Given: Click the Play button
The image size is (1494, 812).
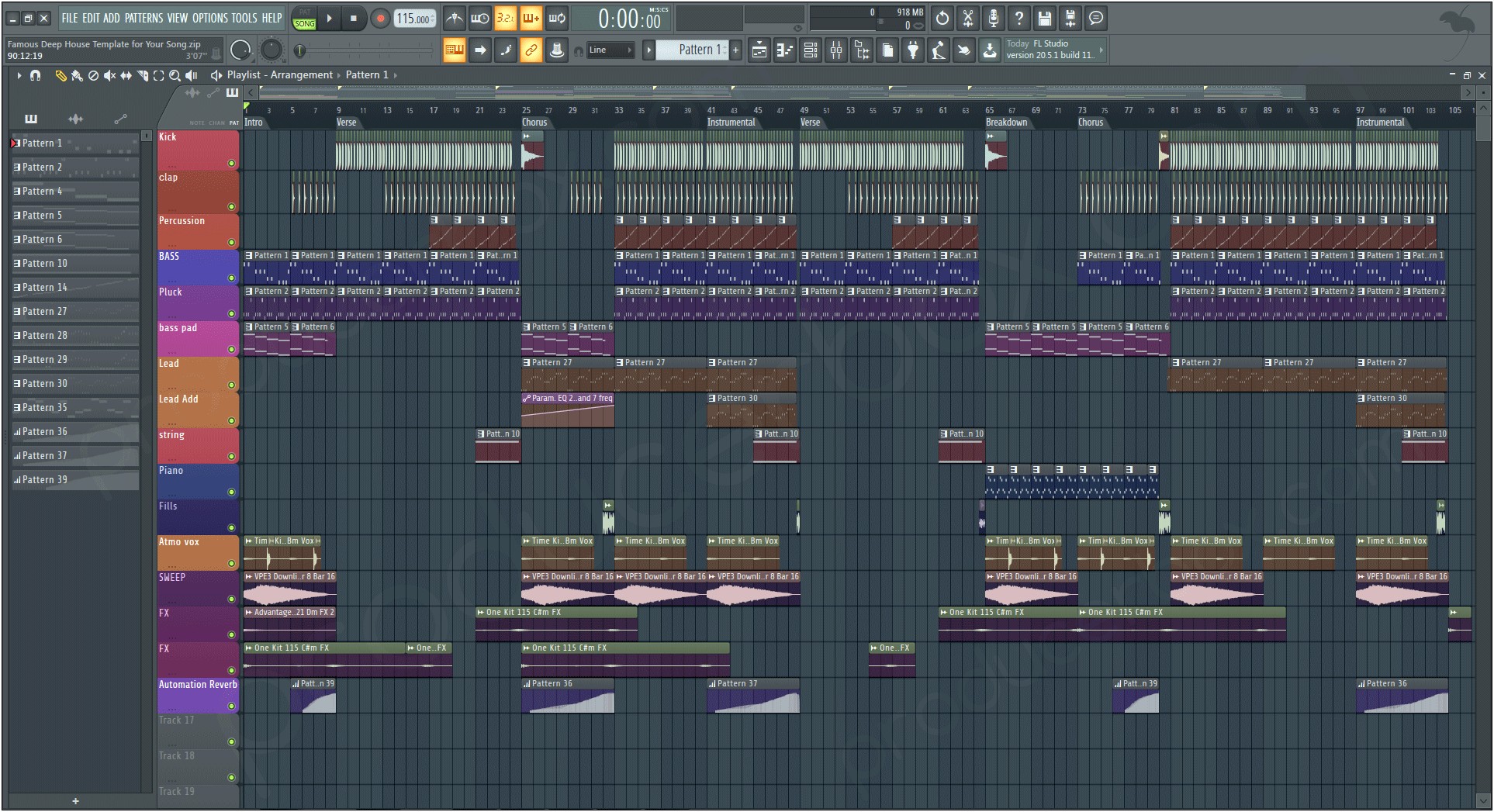Looking at the screenshot, I should pyautogui.click(x=329, y=19).
